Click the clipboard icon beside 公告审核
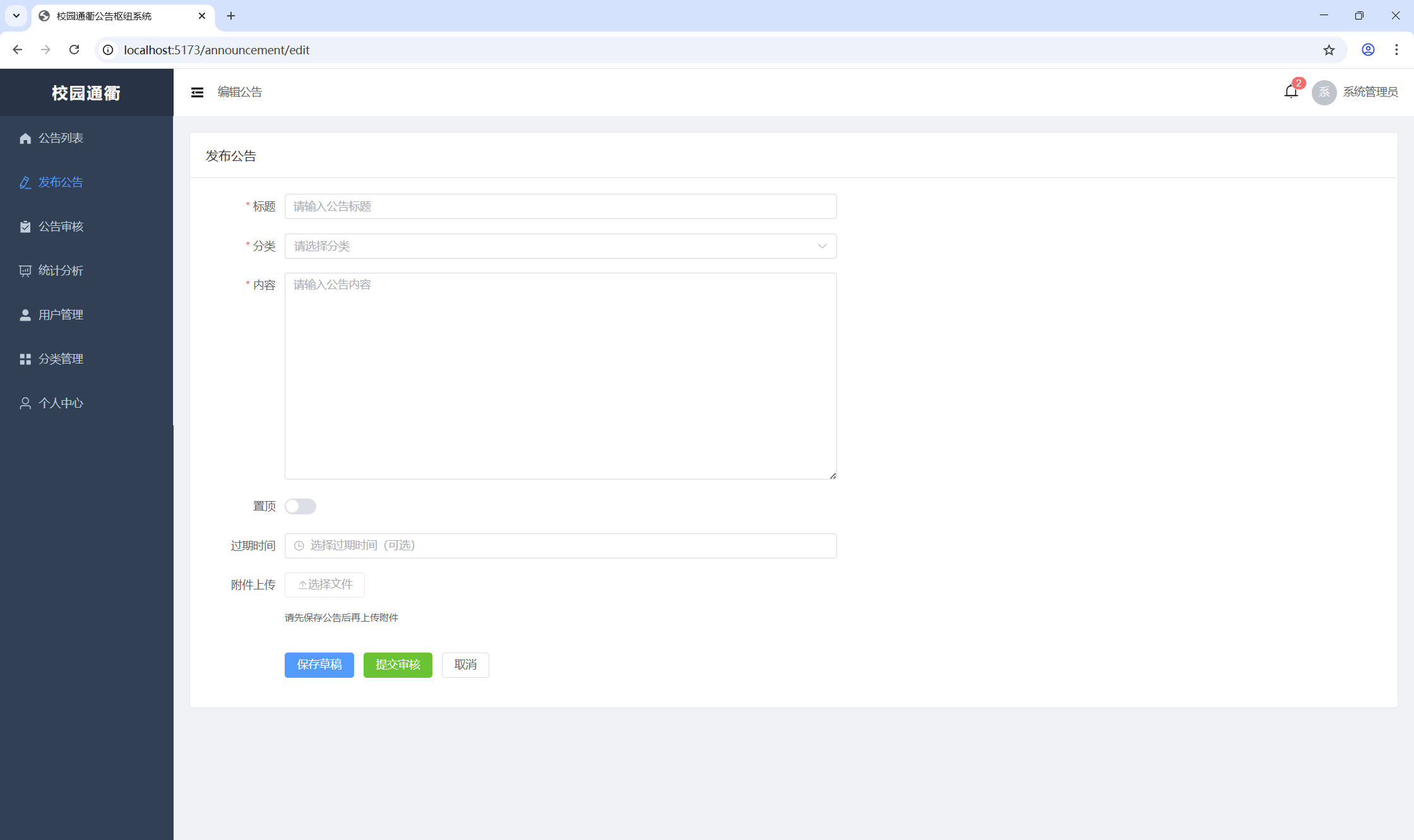This screenshot has height=840, width=1414. pos(25,227)
